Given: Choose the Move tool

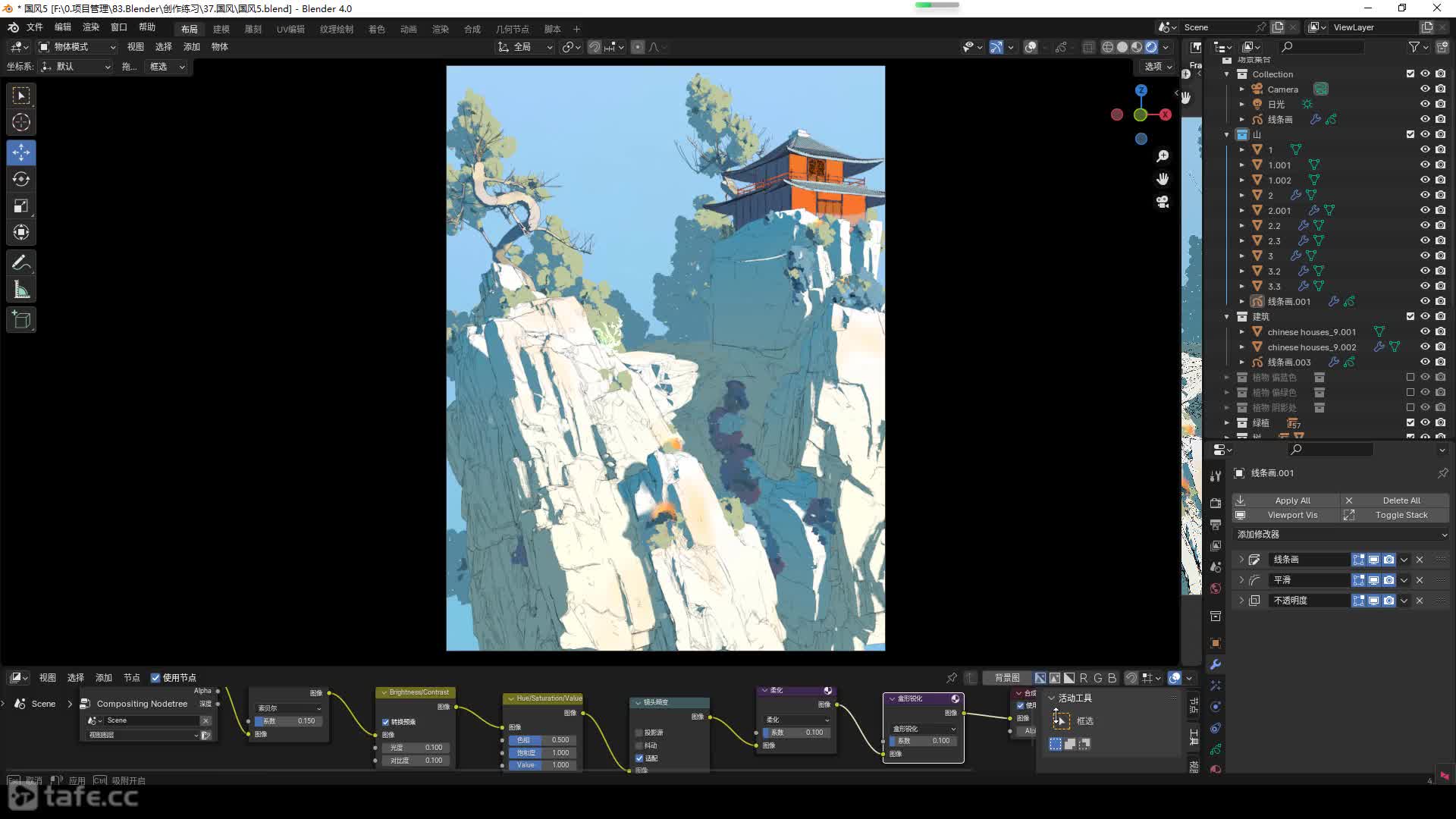Looking at the screenshot, I should tap(21, 152).
